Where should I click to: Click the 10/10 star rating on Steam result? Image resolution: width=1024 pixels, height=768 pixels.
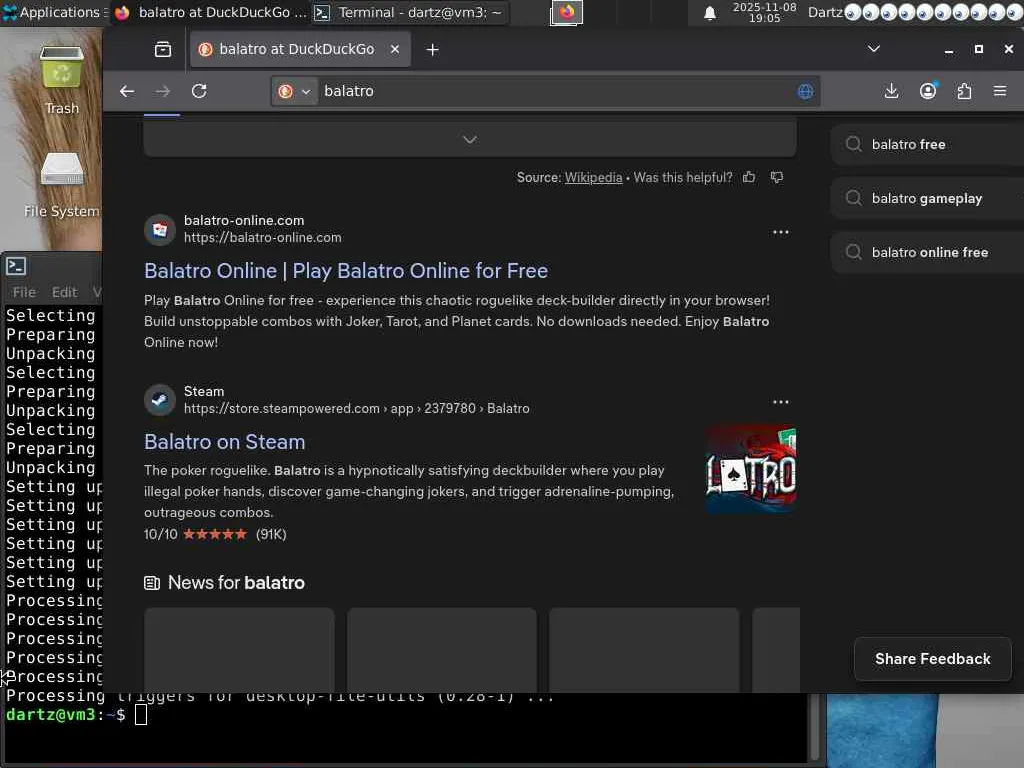(x=215, y=534)
